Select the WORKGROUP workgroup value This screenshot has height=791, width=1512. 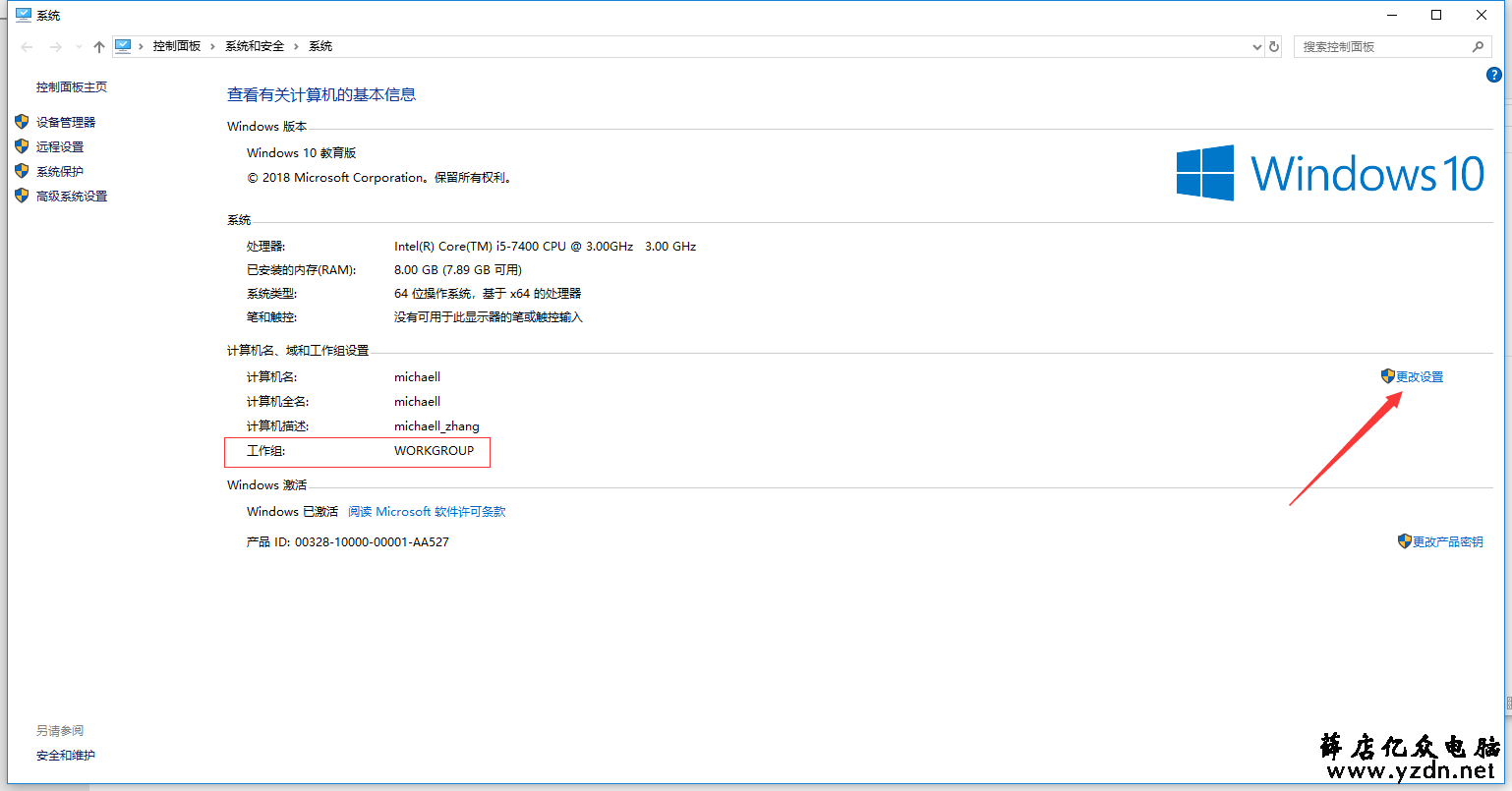[x=434, y=450]
